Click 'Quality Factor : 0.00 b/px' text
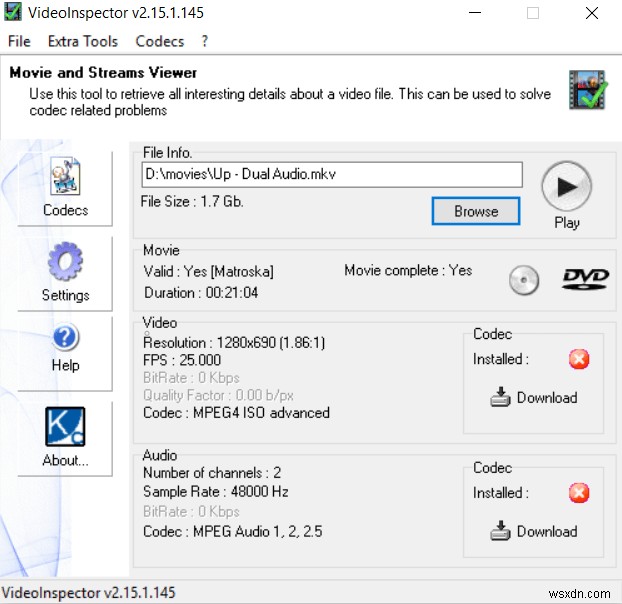Screen dimensions: 622x604 pyautogui.click(x=219, y=395)
